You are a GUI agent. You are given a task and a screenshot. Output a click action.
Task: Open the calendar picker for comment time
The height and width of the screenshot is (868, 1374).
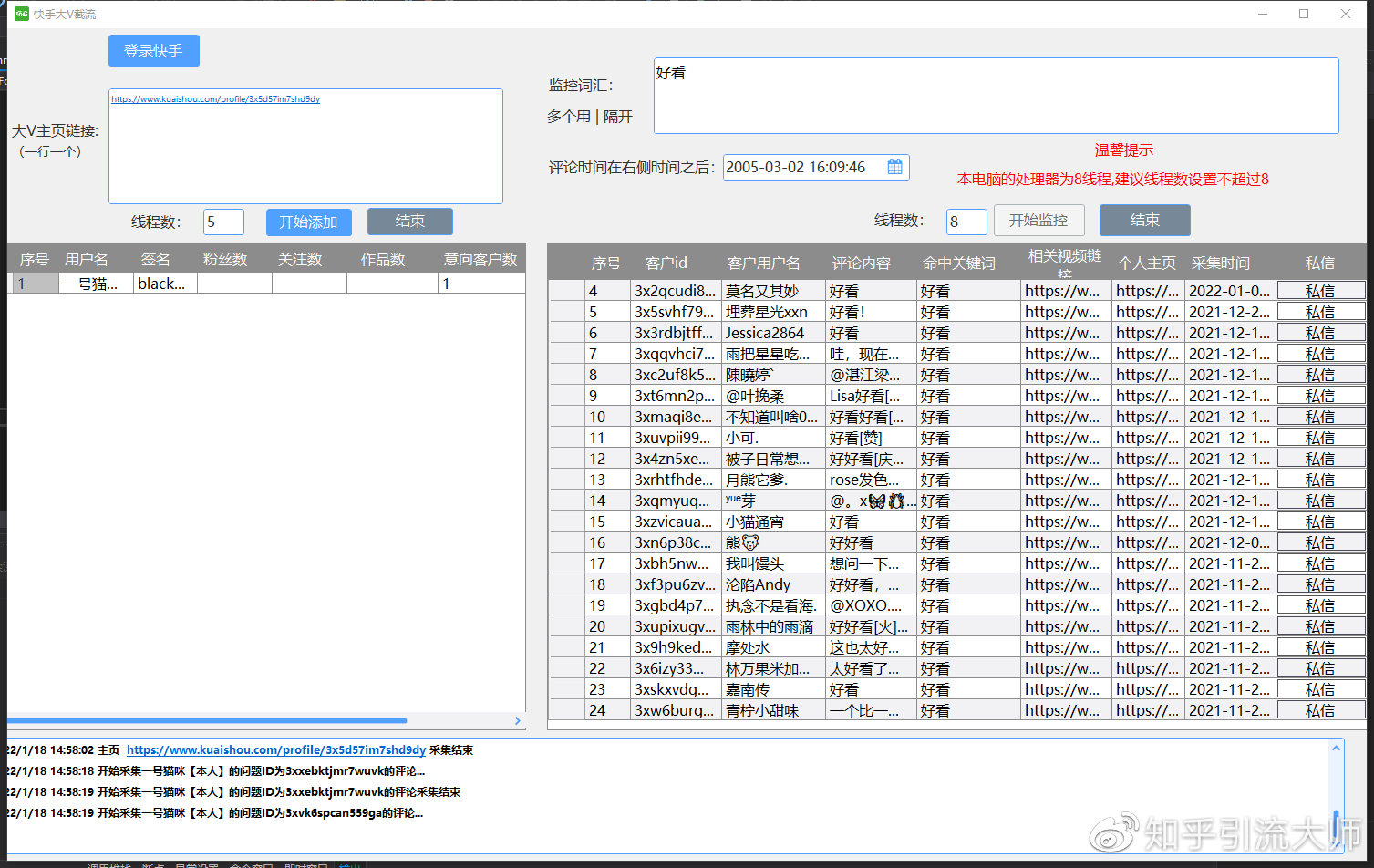pos(894,167)
